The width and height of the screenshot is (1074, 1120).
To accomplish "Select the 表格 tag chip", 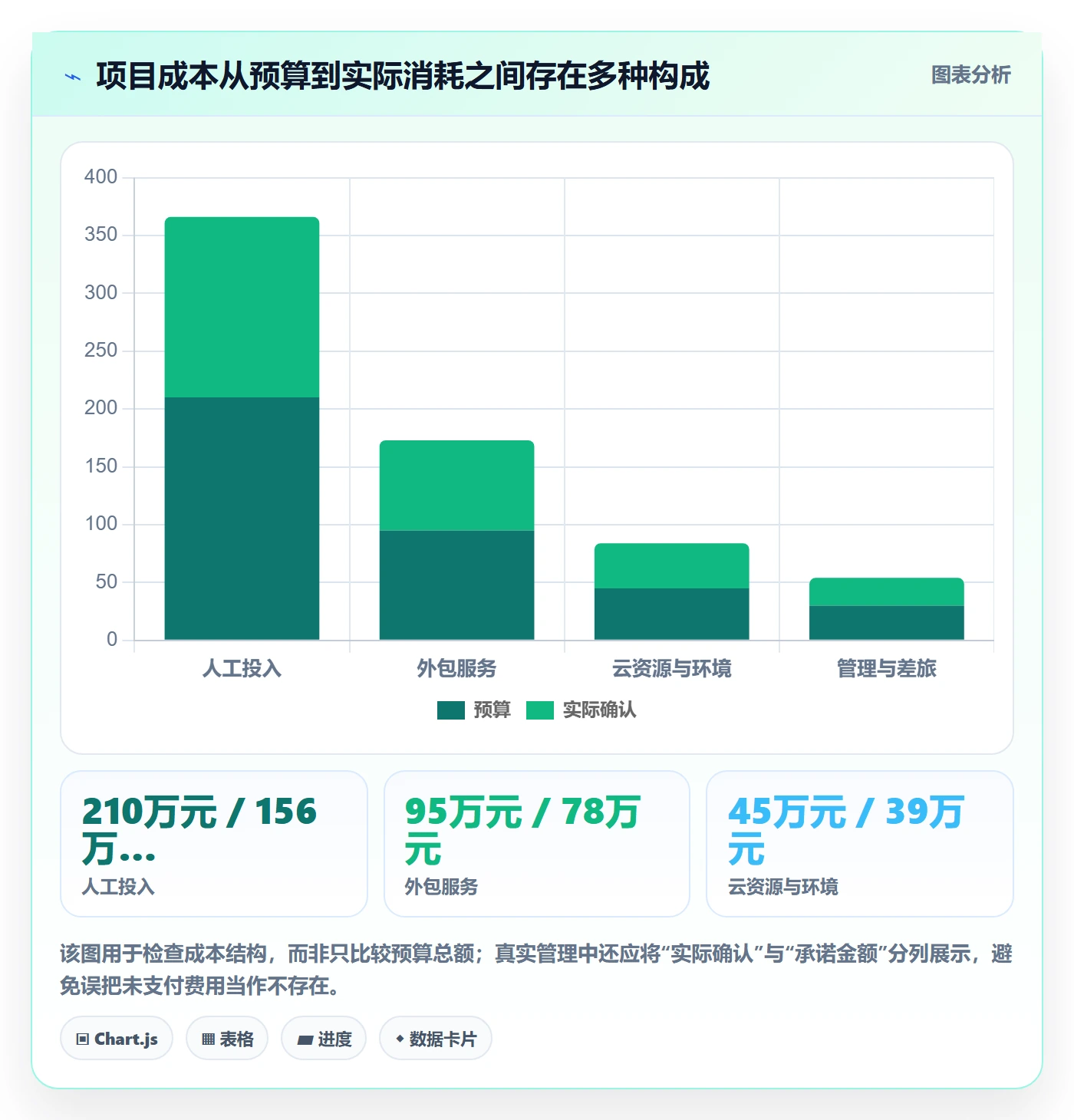I will (x=227, y=1039).
